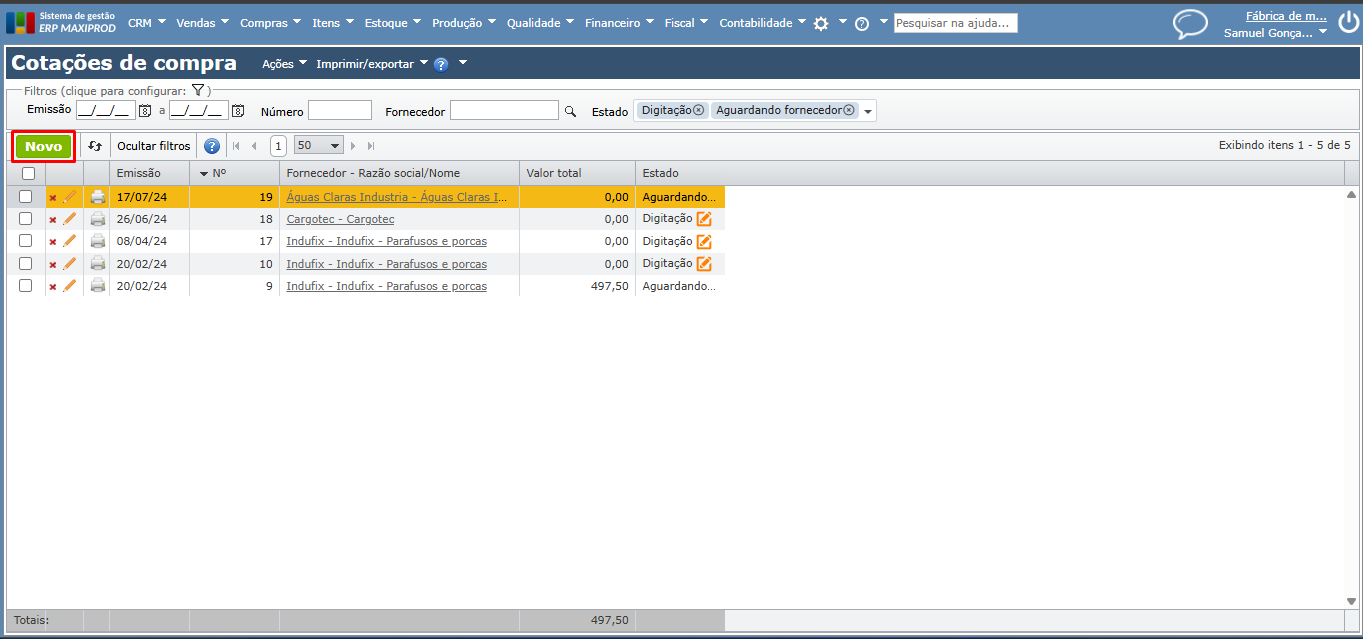Click the Número filter field
1363x639 pixels.
[x=339, y=110]
